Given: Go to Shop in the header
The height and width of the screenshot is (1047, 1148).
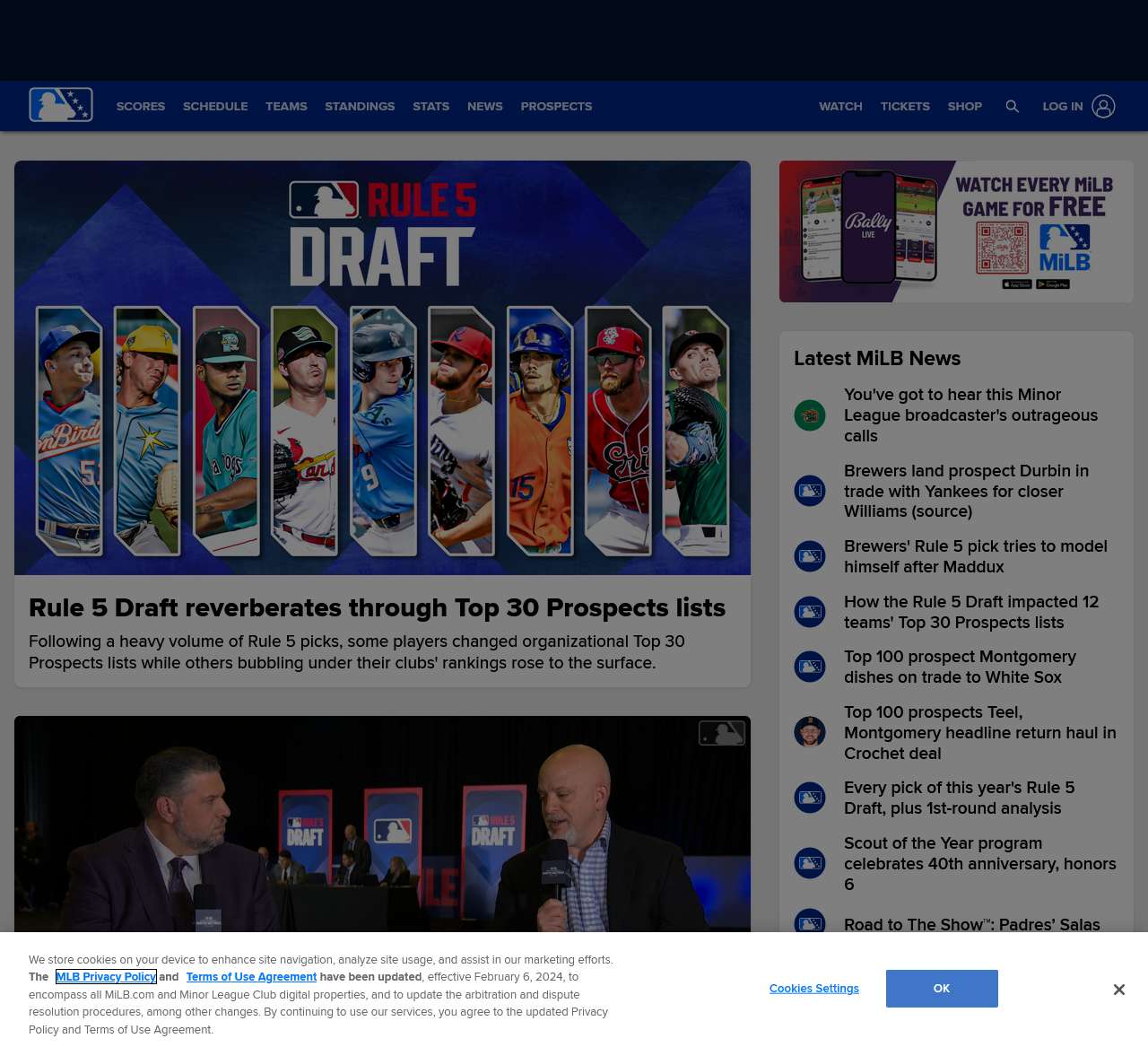Looking at the screenshot, I should pyautogui.click(x=965, y=106).
